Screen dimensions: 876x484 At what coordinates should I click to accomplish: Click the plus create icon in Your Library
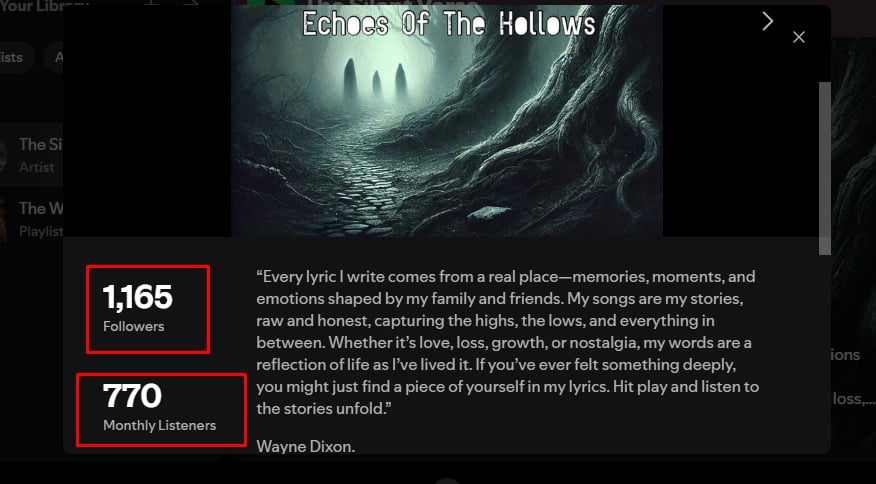(x=151, y=3)
